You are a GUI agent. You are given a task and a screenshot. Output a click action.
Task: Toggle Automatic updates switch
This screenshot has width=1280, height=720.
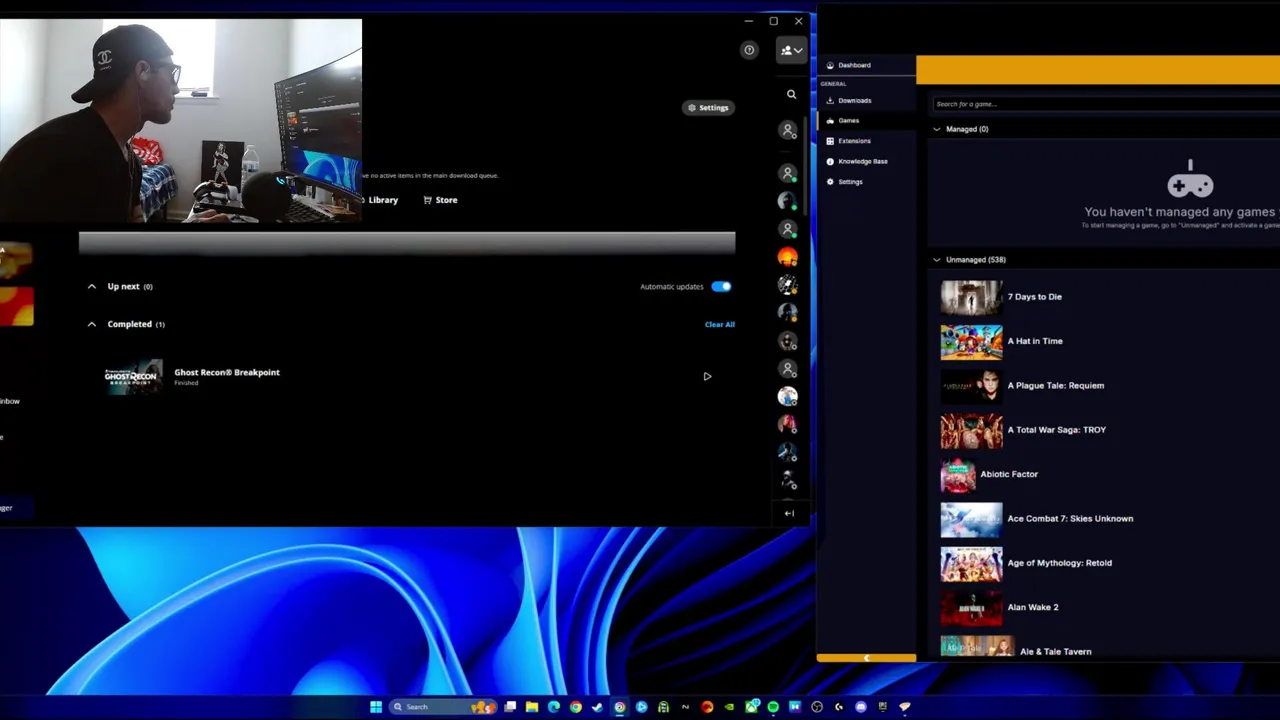721,286
